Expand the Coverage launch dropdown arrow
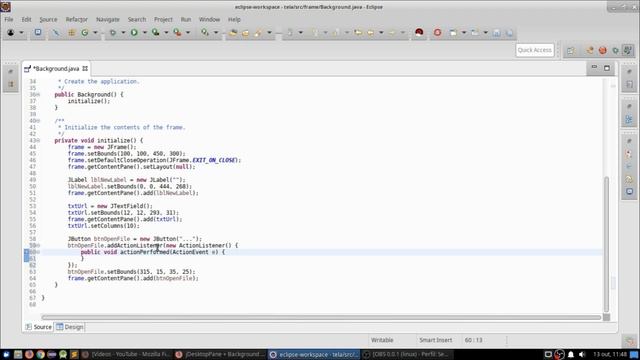This screenshot has width=640, height=360. [x=166, y=33]
